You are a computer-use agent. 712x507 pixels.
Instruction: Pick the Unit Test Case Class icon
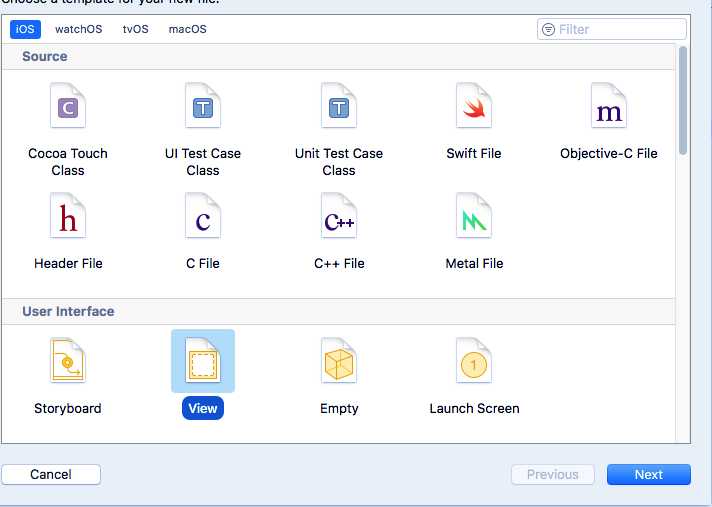(339, 105)
